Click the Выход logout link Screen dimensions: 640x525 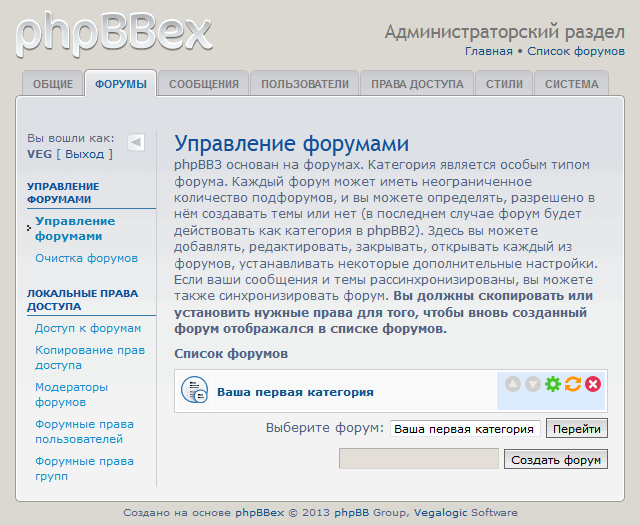84,154
